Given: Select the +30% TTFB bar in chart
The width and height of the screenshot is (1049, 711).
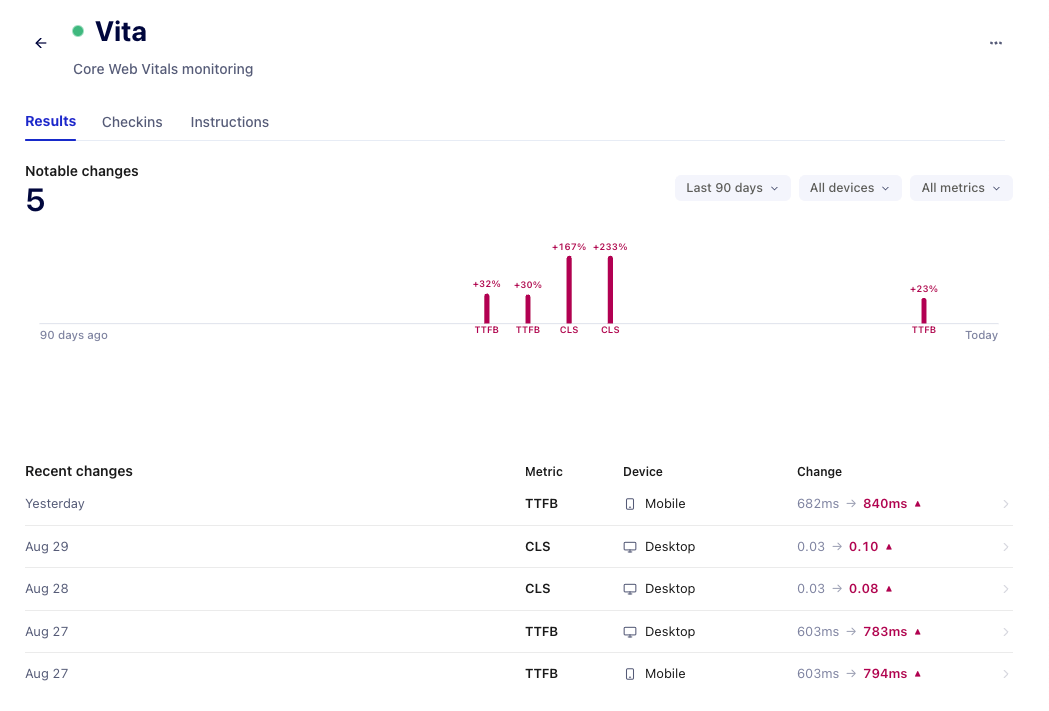Looking at the screenshot, I should coord(528,309).
